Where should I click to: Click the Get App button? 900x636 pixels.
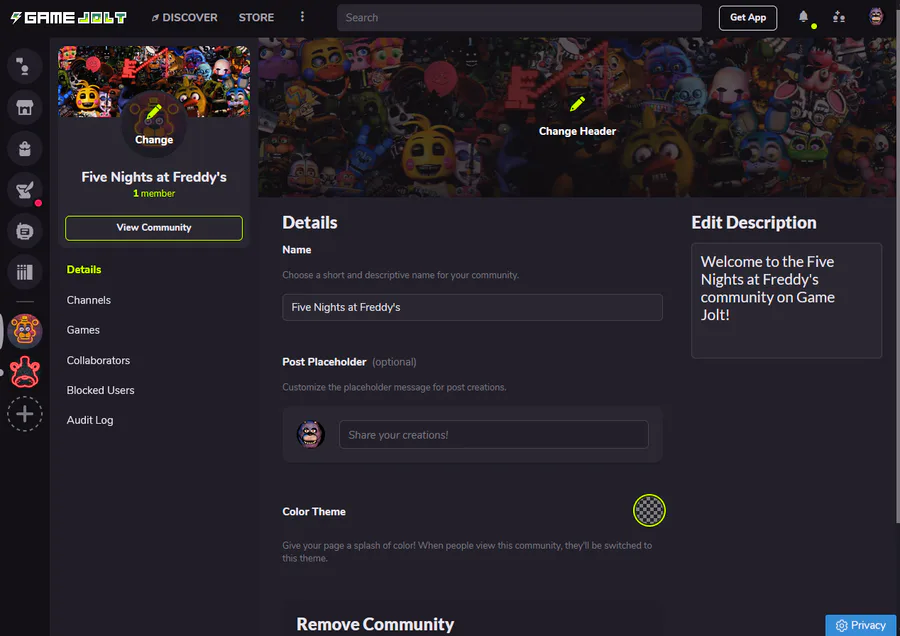click(747, 18)
